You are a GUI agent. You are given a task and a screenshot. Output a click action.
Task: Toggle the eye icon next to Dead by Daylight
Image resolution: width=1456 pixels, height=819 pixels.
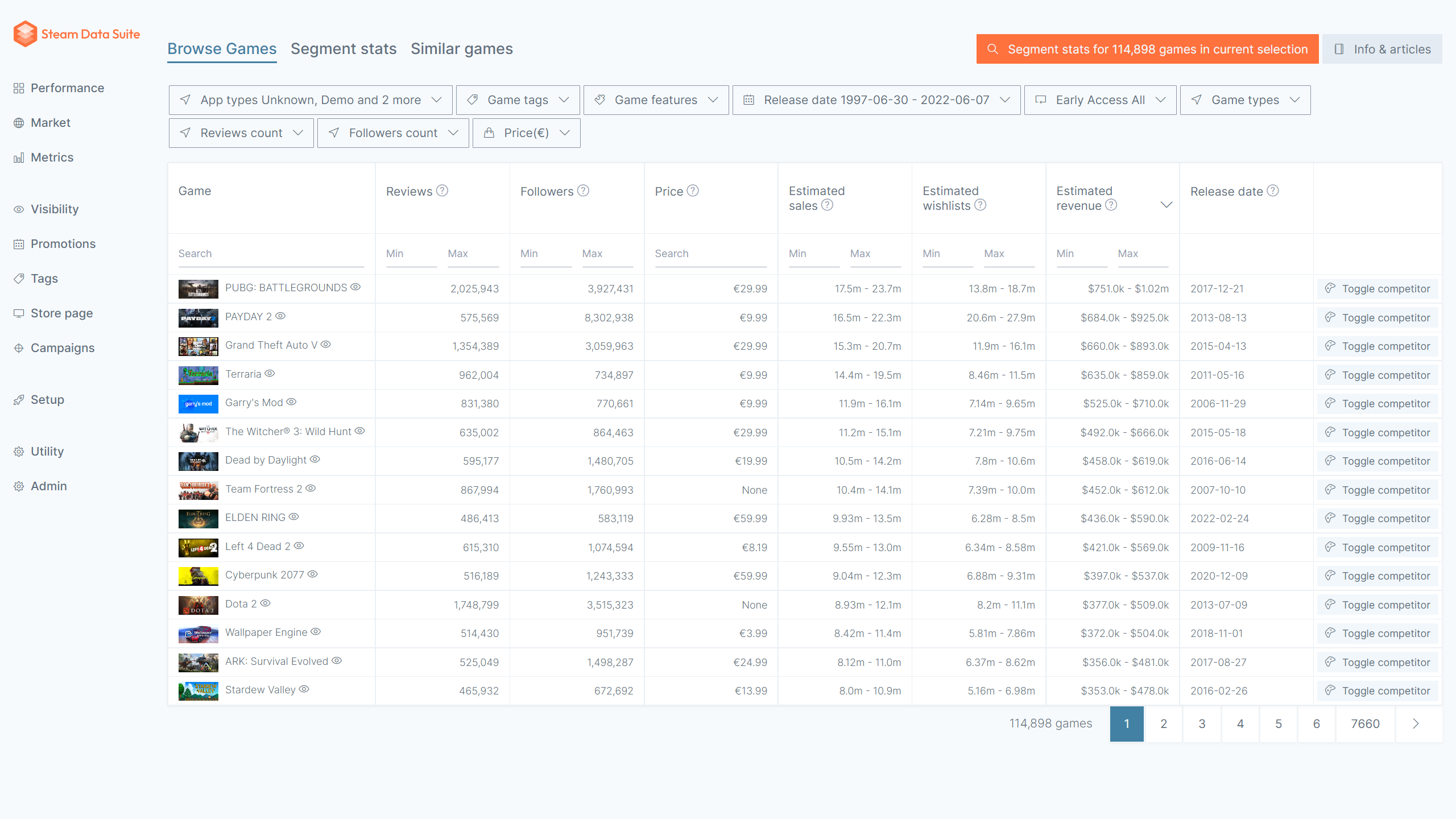[315, 460]
